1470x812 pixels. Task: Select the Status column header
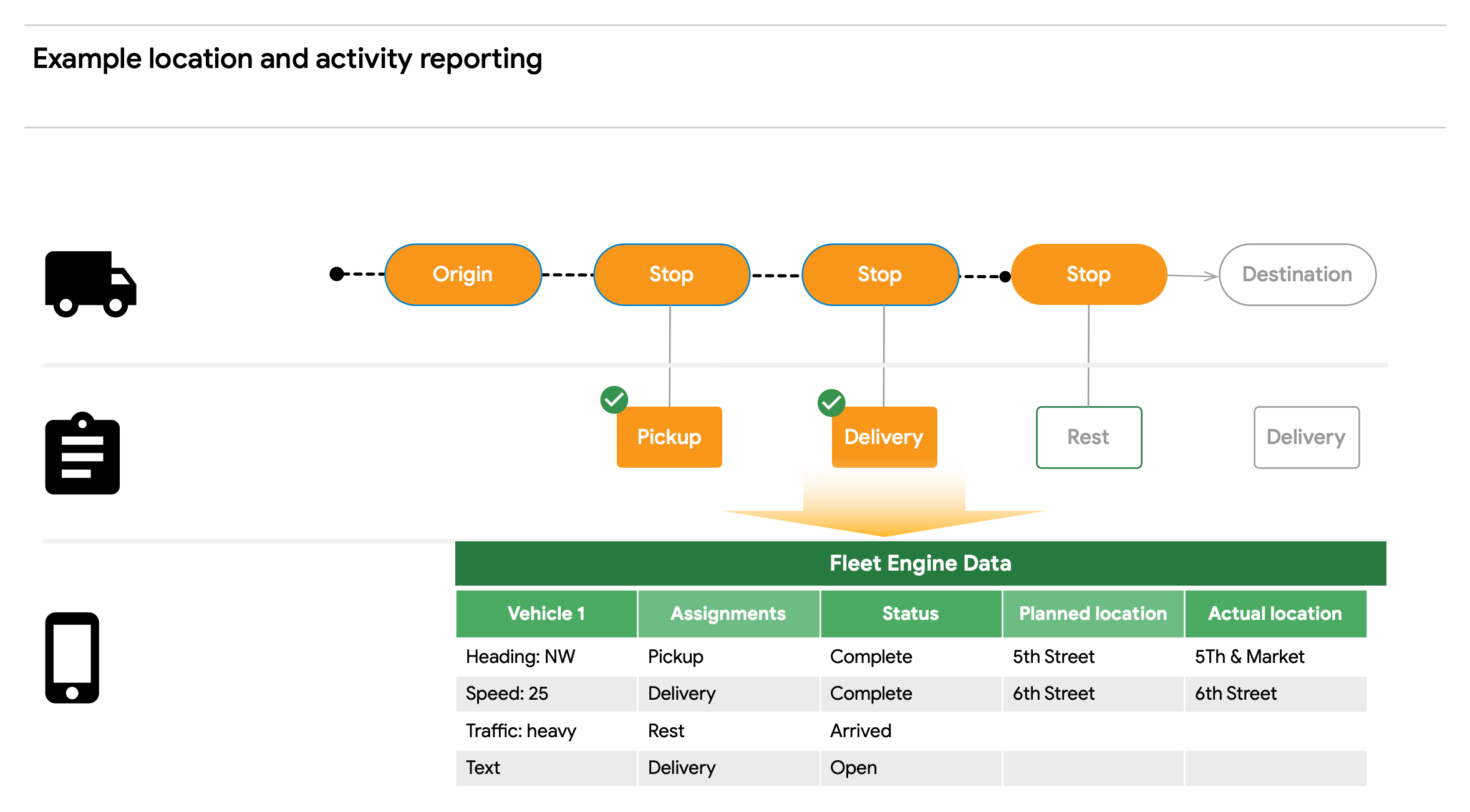[x=910, y=614]
